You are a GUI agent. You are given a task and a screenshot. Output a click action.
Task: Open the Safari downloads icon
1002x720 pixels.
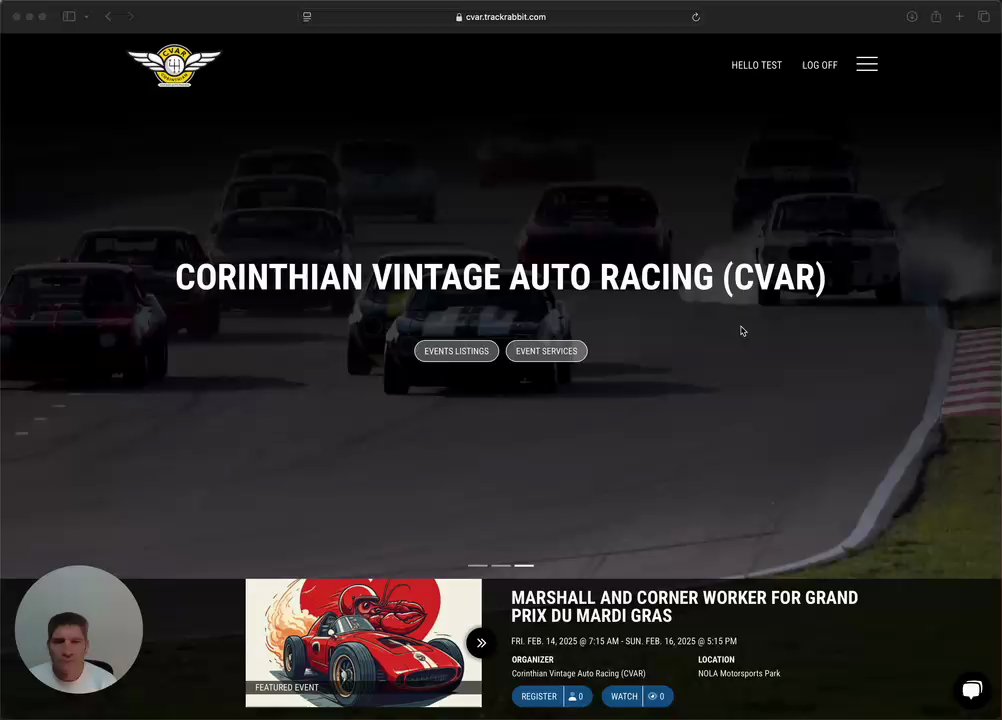pyautogui.click(x=912, y=17)
